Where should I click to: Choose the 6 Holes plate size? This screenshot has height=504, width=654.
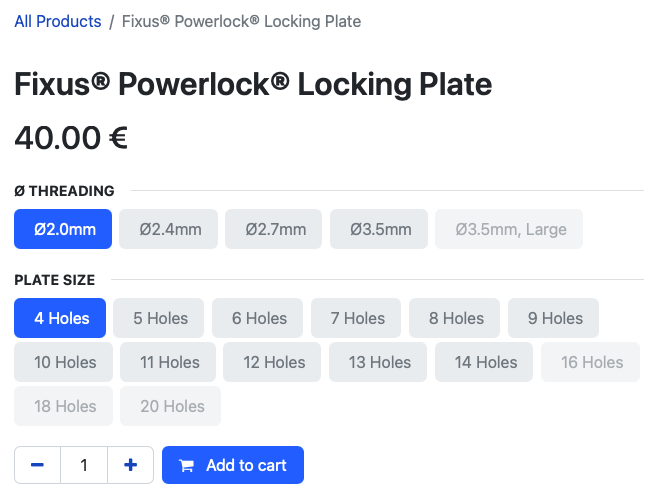(x=257, y=318)
